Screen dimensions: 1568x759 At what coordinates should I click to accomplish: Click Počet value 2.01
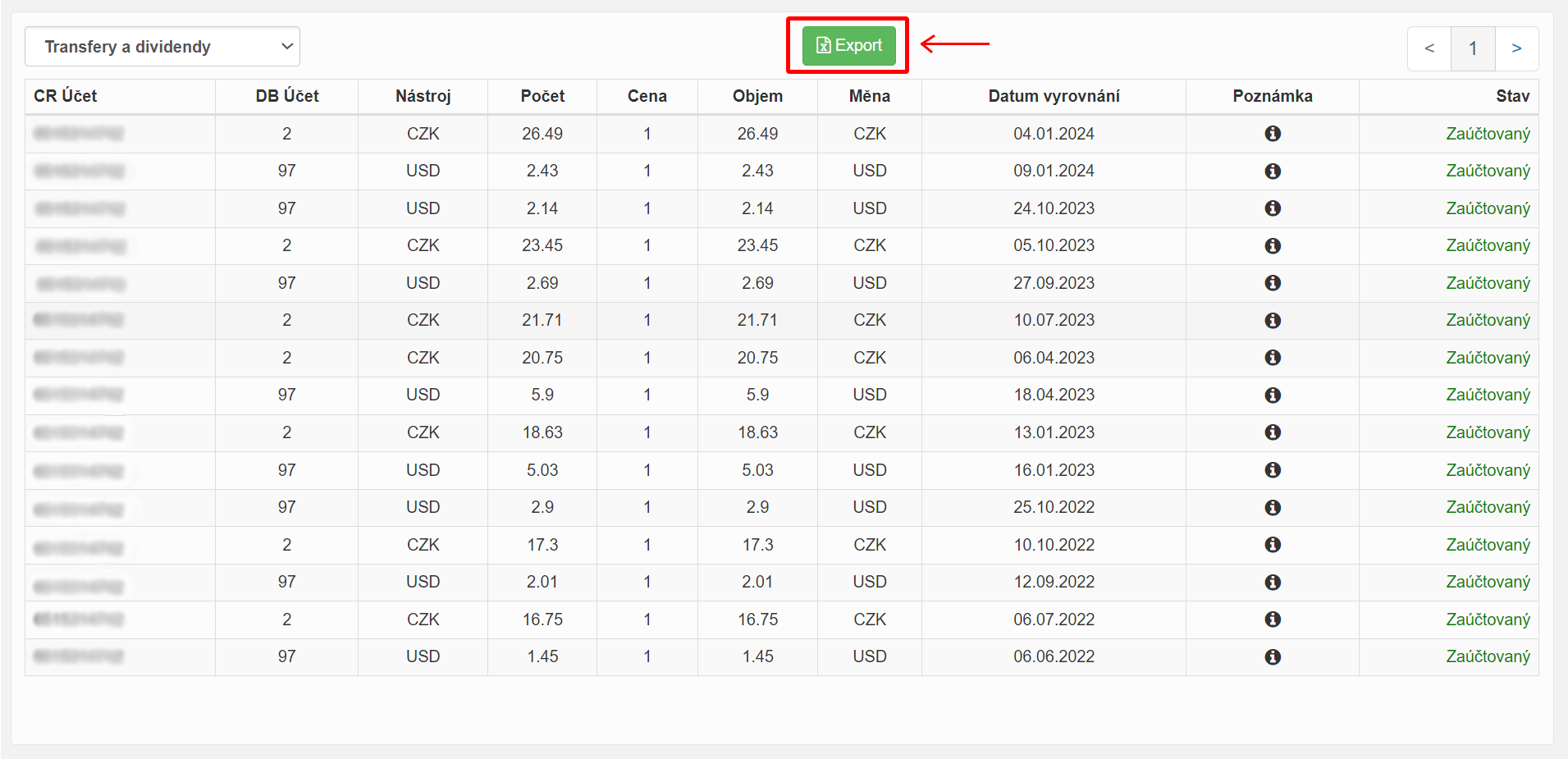[542, 582]
